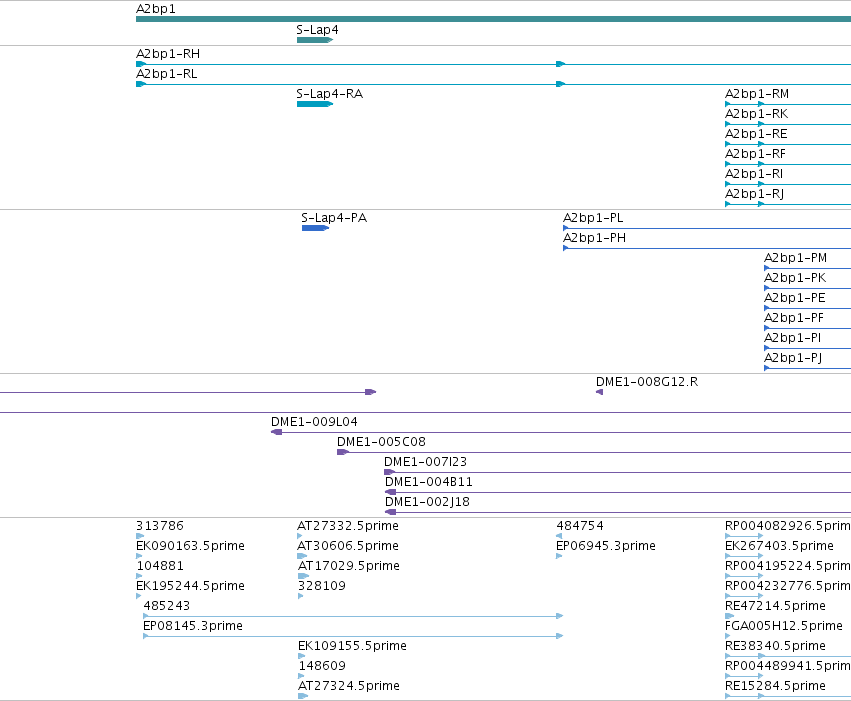Image resolution: width=851 pixels, height=701 pixels.
Task: Select the A2bp1 gene bar
Action: click(x=493, y=19)
